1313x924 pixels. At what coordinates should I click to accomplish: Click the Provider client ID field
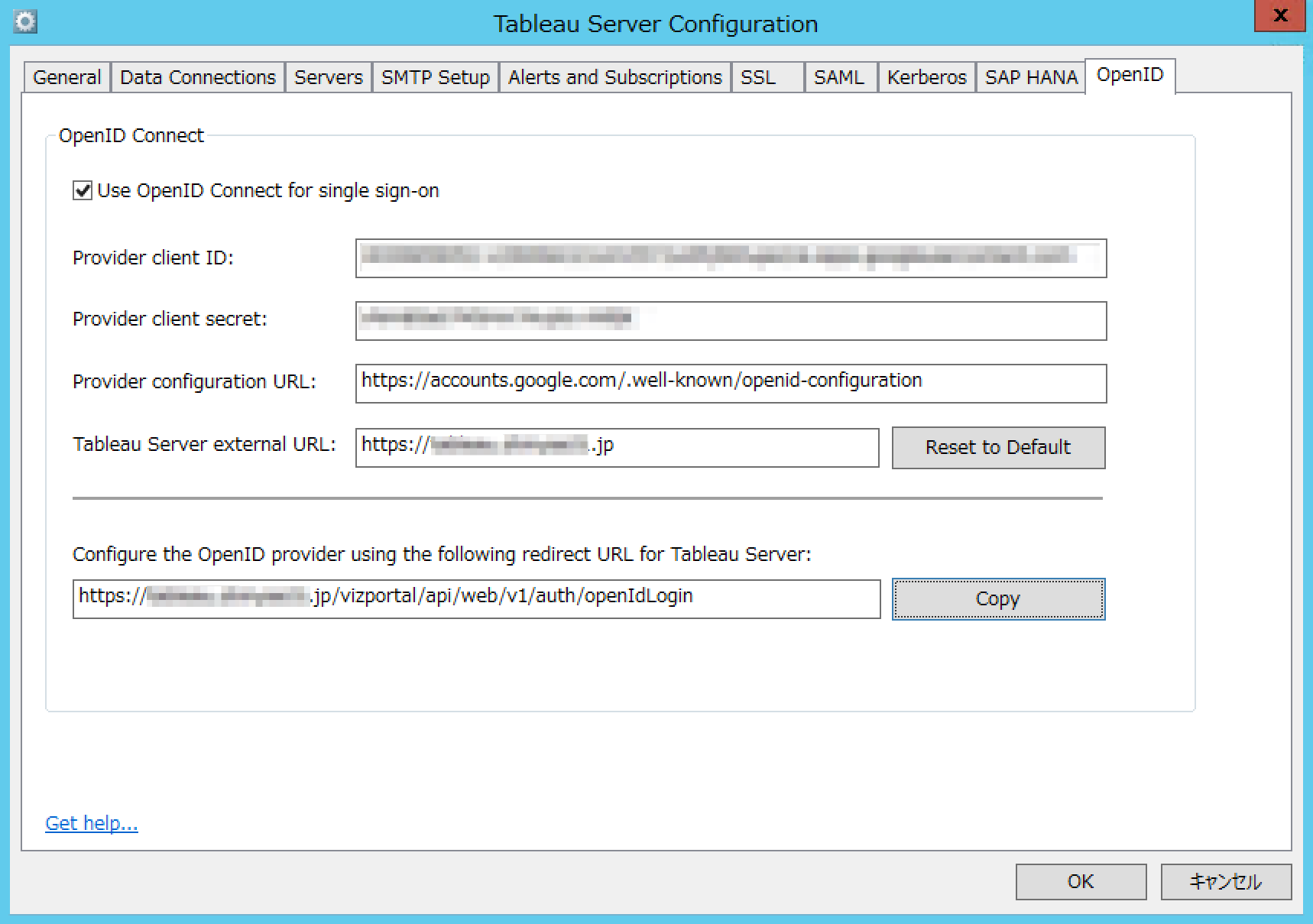(731, 258)
